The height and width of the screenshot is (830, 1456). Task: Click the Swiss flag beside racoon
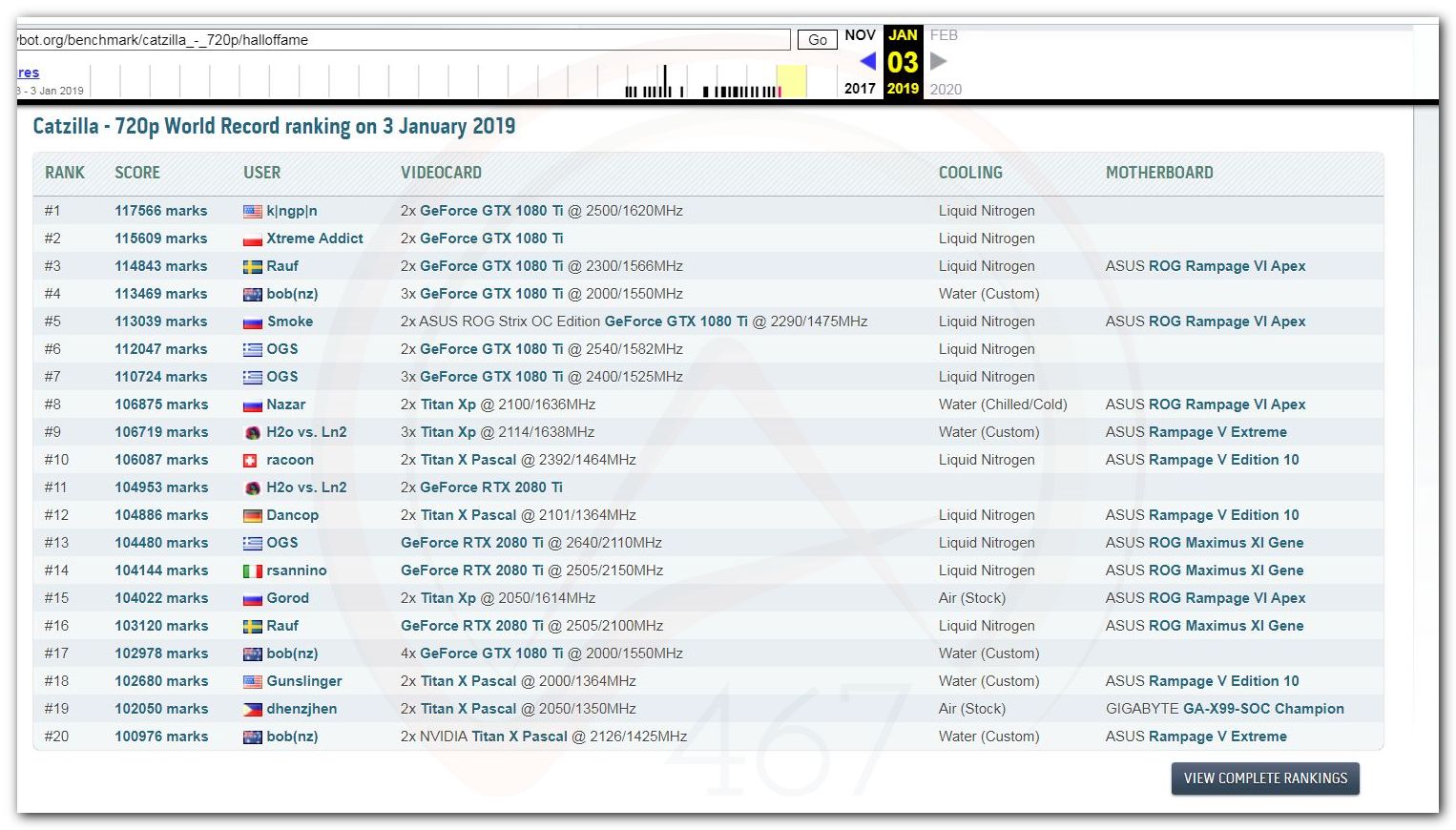252,461
